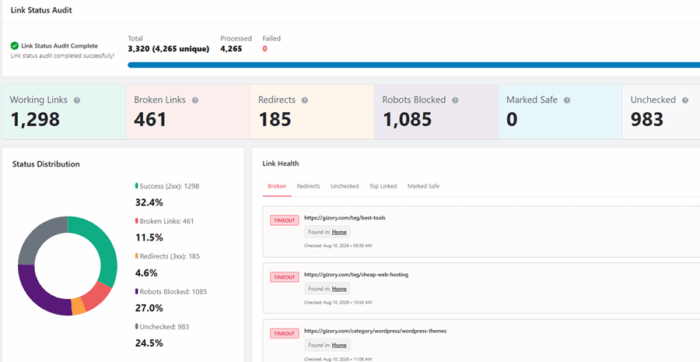Click orange Redirects legend swatch
This screenshot has height=362, width=700.
(137, 257)
